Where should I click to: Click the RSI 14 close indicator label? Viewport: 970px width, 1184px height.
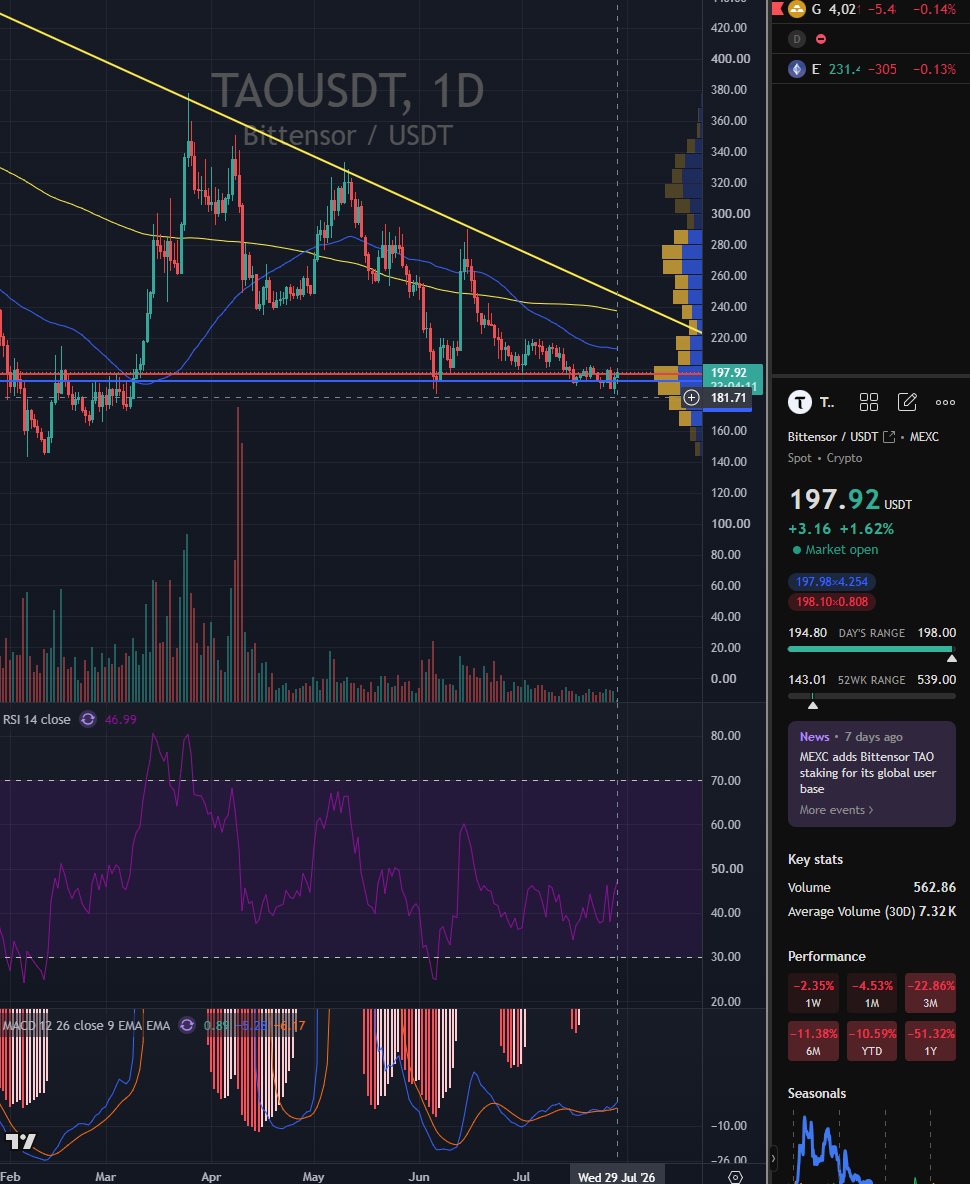click(36, 720)
